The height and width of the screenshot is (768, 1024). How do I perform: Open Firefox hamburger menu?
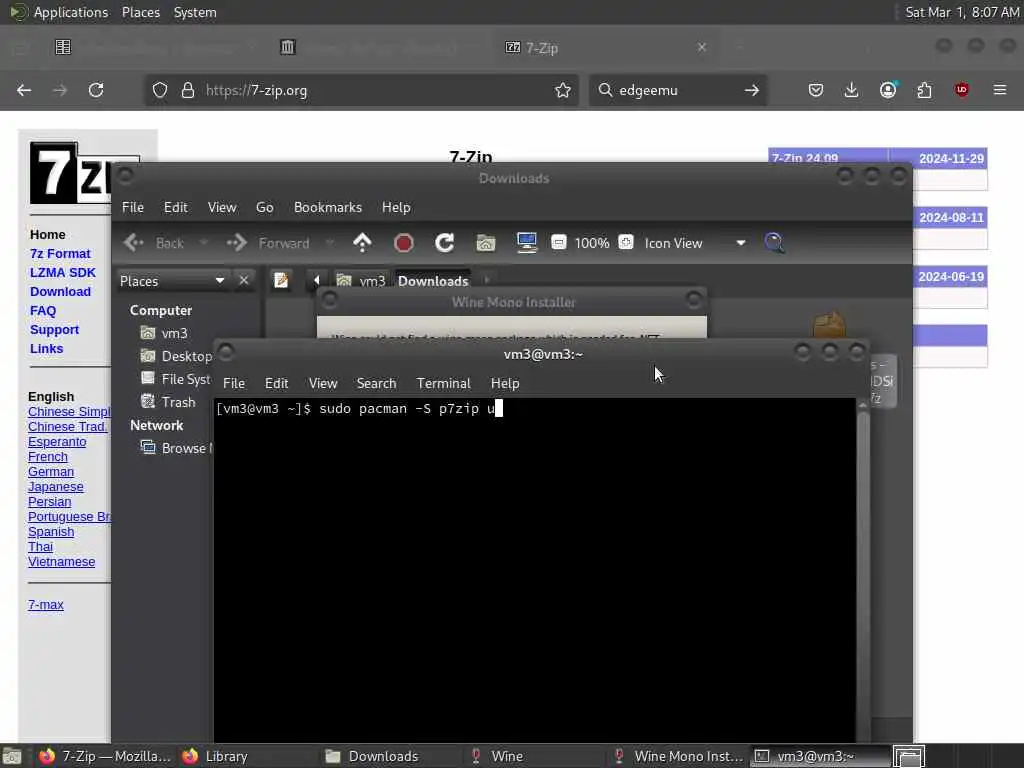[x=1000, y=90]
